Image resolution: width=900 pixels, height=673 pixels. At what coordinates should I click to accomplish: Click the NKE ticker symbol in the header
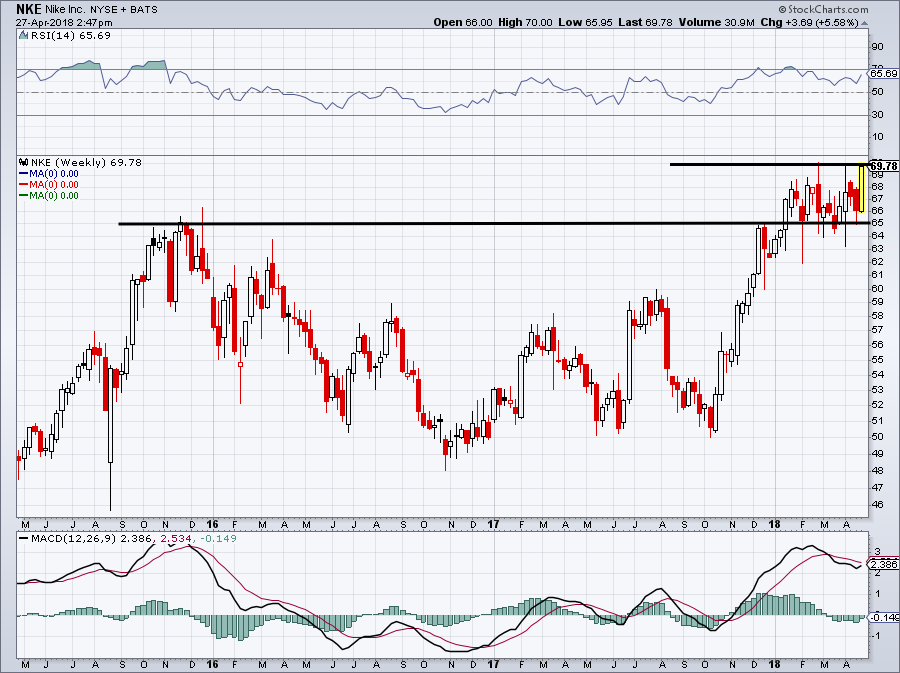click(27, 9)
